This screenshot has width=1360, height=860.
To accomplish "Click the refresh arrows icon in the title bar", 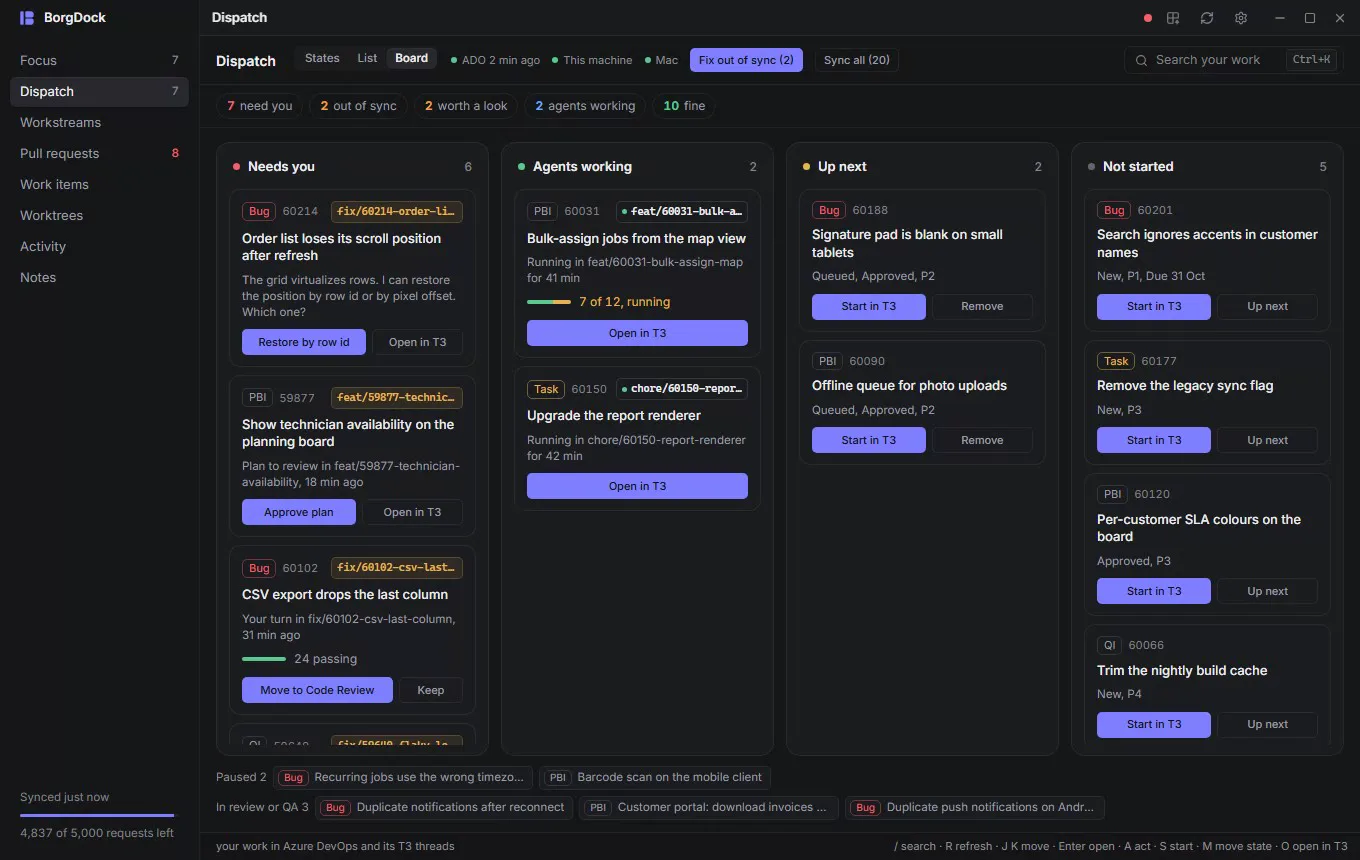I will (1207, 18).
